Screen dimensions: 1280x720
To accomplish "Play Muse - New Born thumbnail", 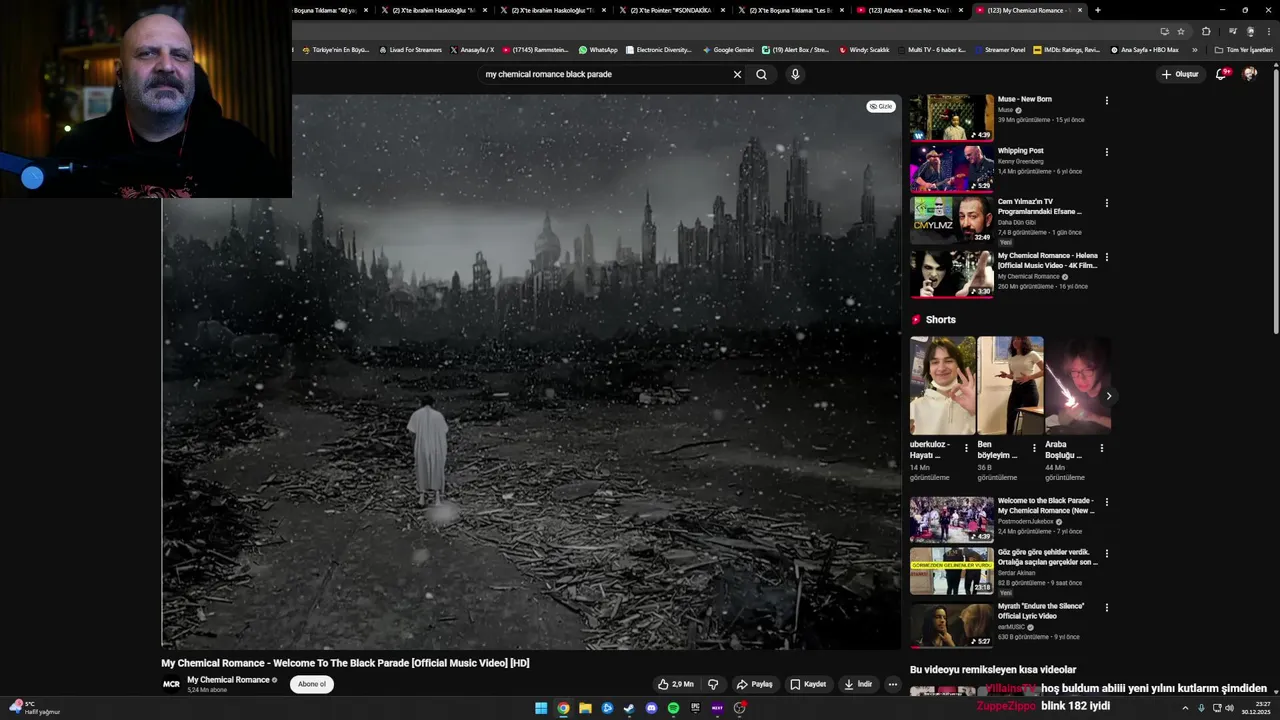I will pos(951,117).
